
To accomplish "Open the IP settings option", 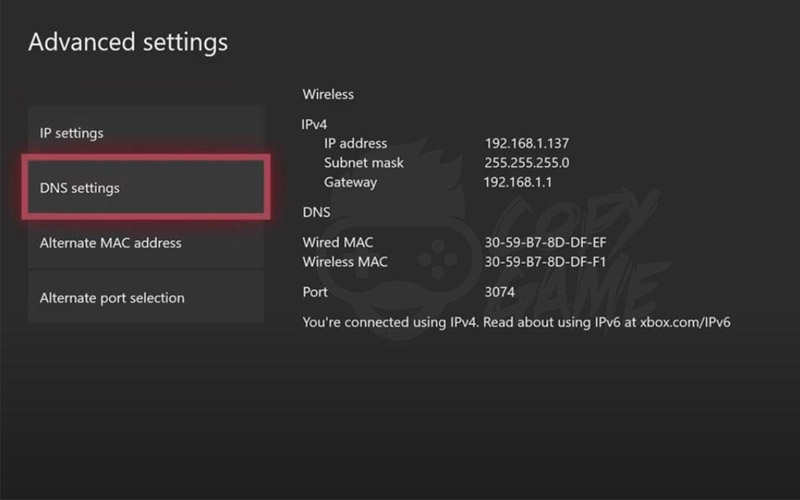I will [146, 133].
